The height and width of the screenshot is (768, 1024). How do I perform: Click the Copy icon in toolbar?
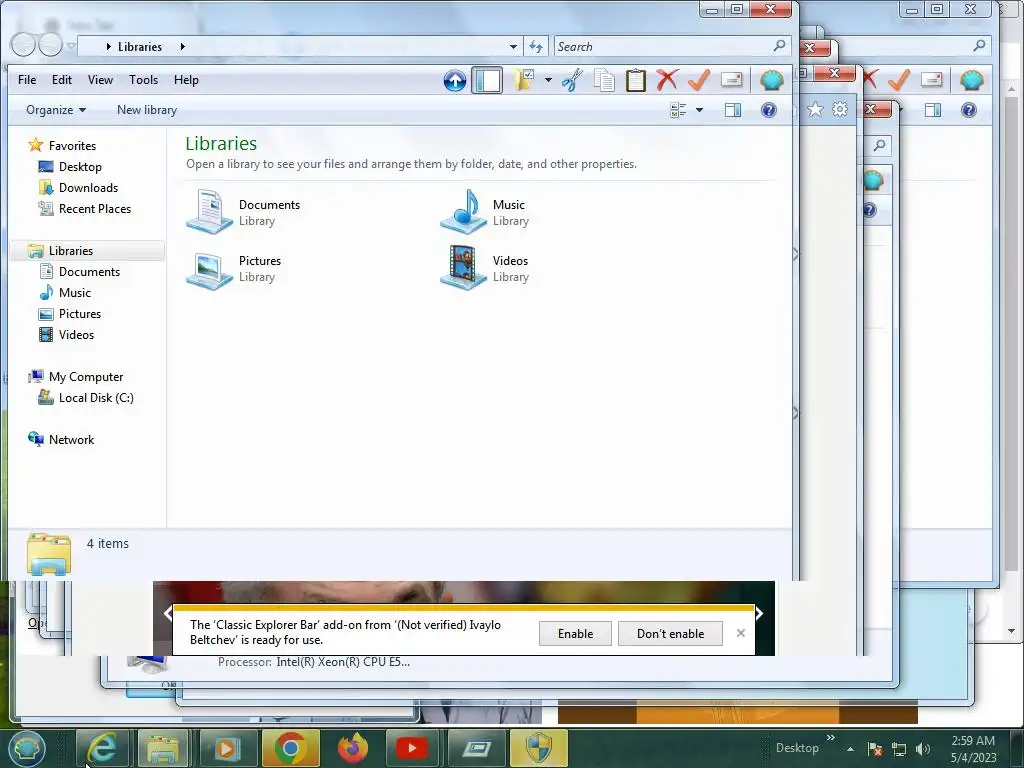[604, 80]
